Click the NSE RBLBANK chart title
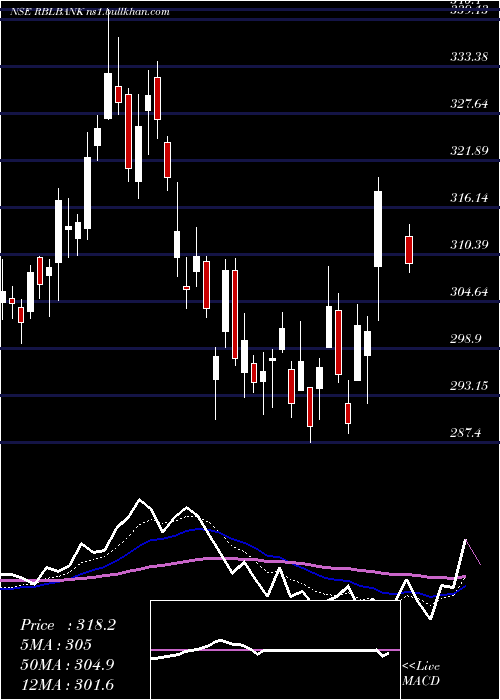This screenshot has width=500, height=700. 90,12
